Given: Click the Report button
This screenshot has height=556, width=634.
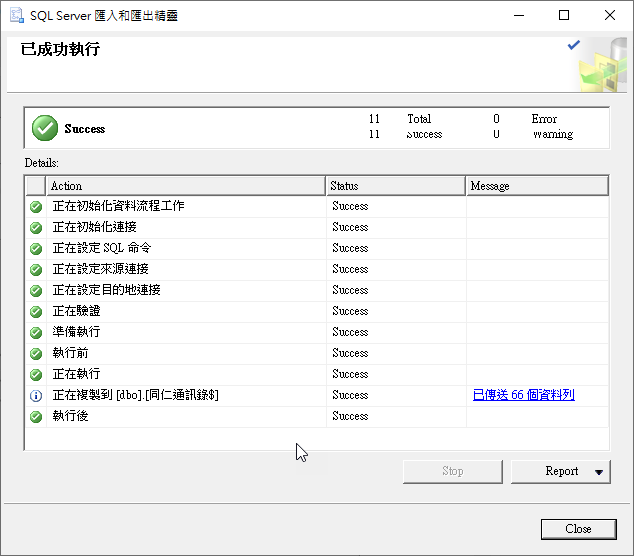Looking at the screenshot, I should [x=561, y=471].
